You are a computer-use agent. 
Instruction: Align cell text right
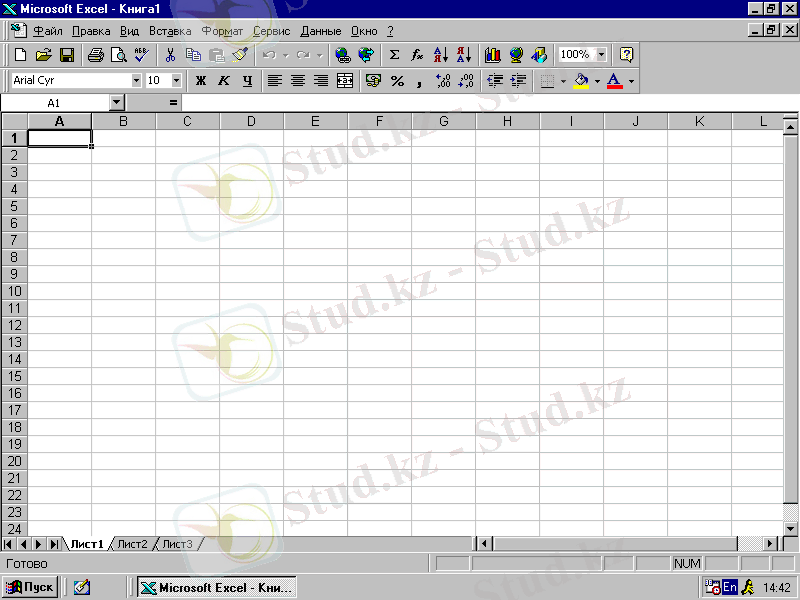tap(321, 81)
